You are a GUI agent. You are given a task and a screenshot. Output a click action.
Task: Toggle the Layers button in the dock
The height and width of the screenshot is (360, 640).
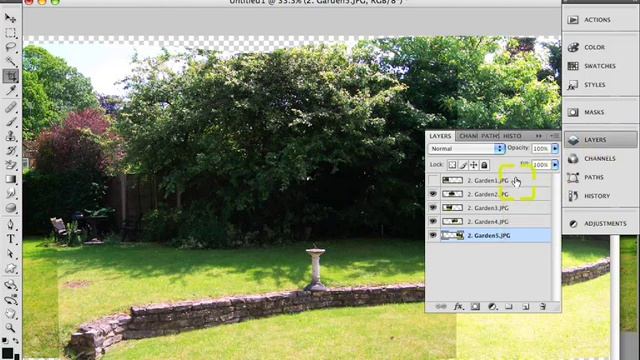600,140
